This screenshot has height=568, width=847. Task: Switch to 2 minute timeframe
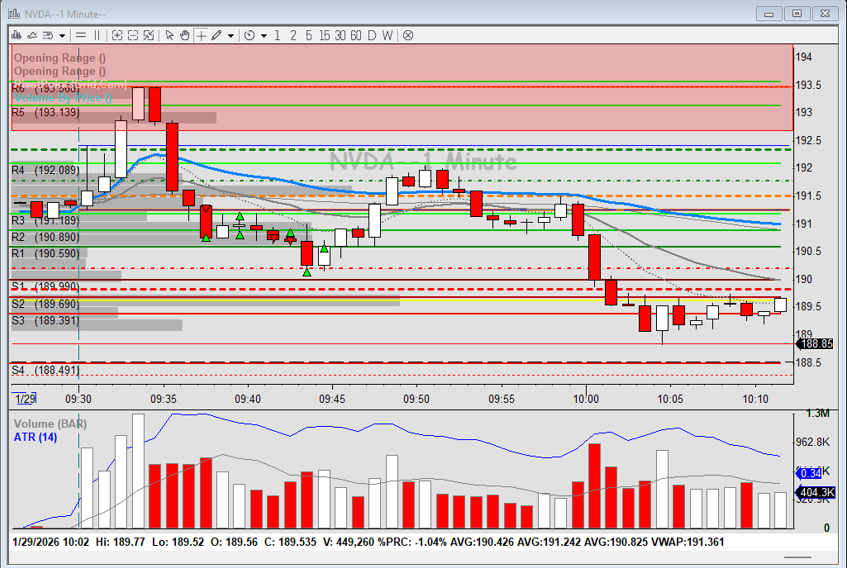point(293,36)
